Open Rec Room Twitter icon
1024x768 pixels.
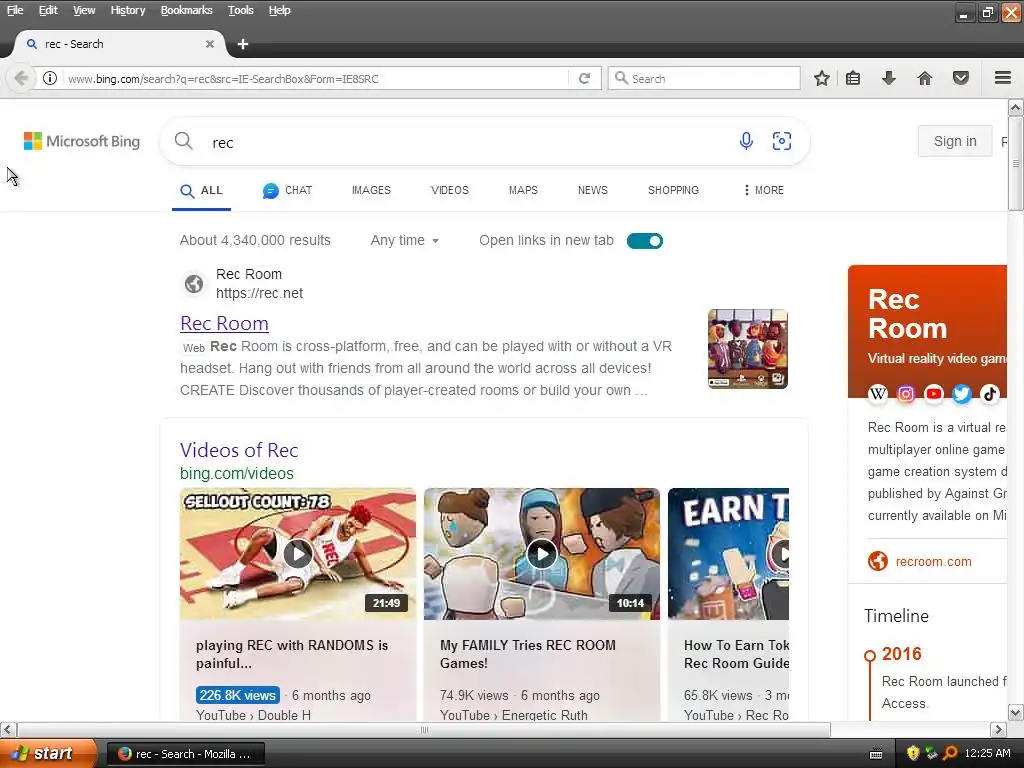click(962, 393)
